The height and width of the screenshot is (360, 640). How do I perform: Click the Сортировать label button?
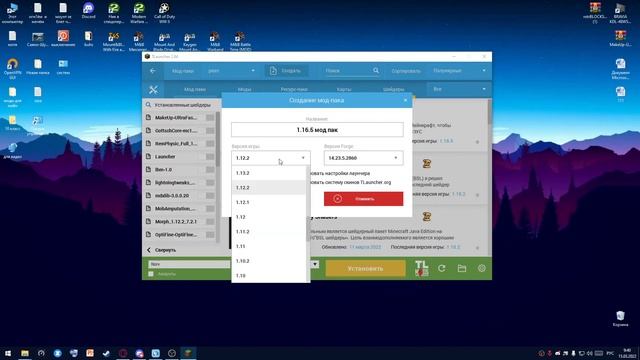point(406,71)
